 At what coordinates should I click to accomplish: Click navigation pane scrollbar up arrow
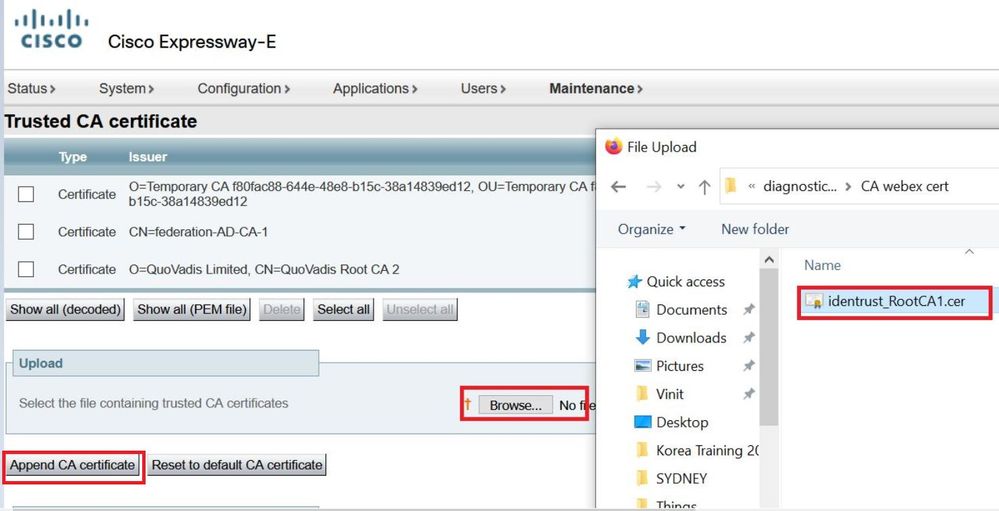click(x=769, y=259)
